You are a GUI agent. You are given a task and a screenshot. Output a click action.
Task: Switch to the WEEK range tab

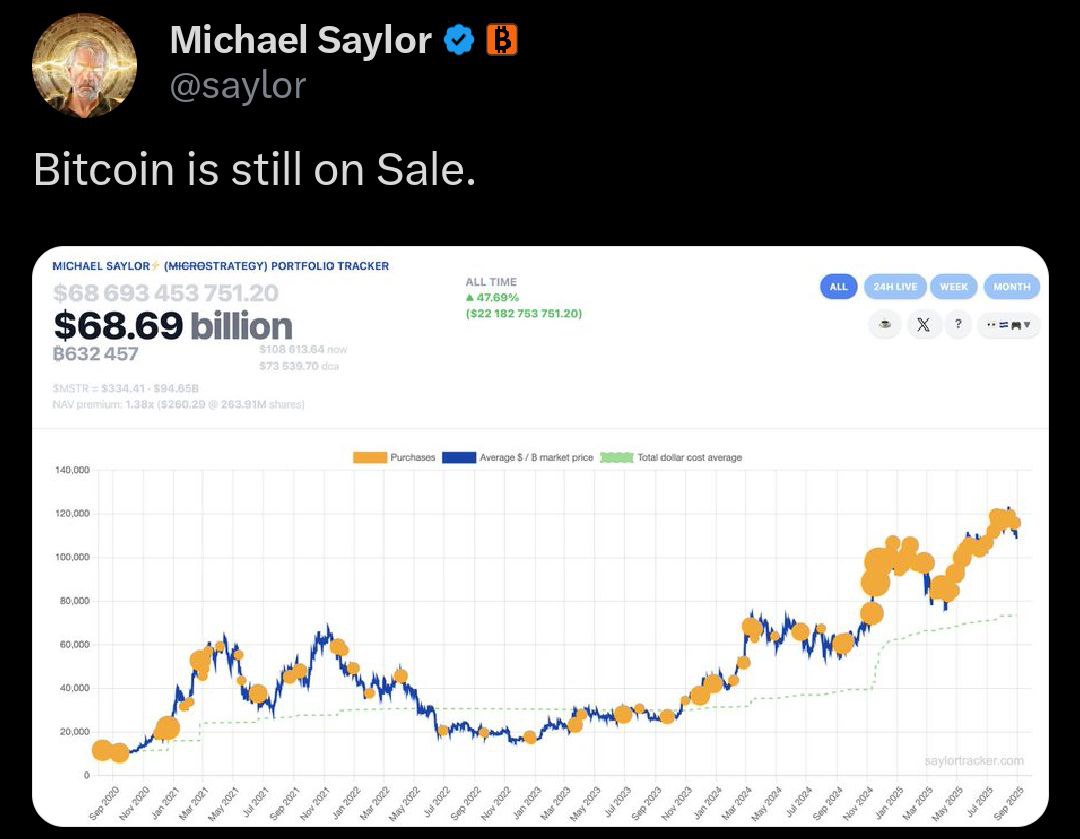[953, 287]
